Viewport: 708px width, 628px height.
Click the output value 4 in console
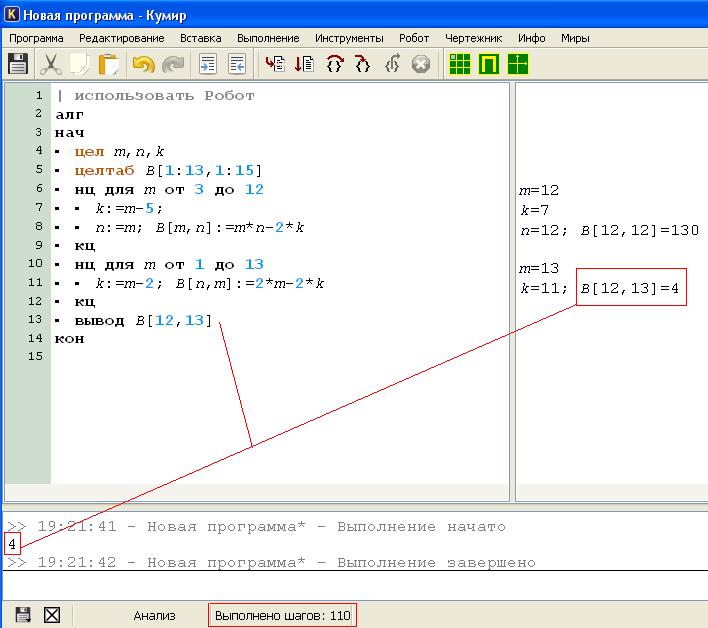(x=11, y=545)
